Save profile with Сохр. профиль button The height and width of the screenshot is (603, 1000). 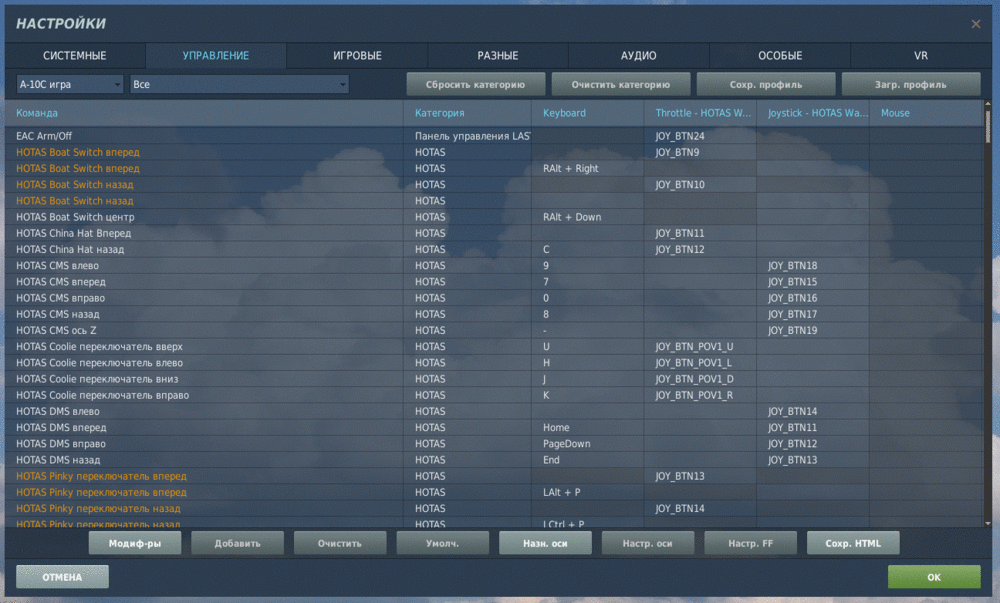click(x=766, y=84)
